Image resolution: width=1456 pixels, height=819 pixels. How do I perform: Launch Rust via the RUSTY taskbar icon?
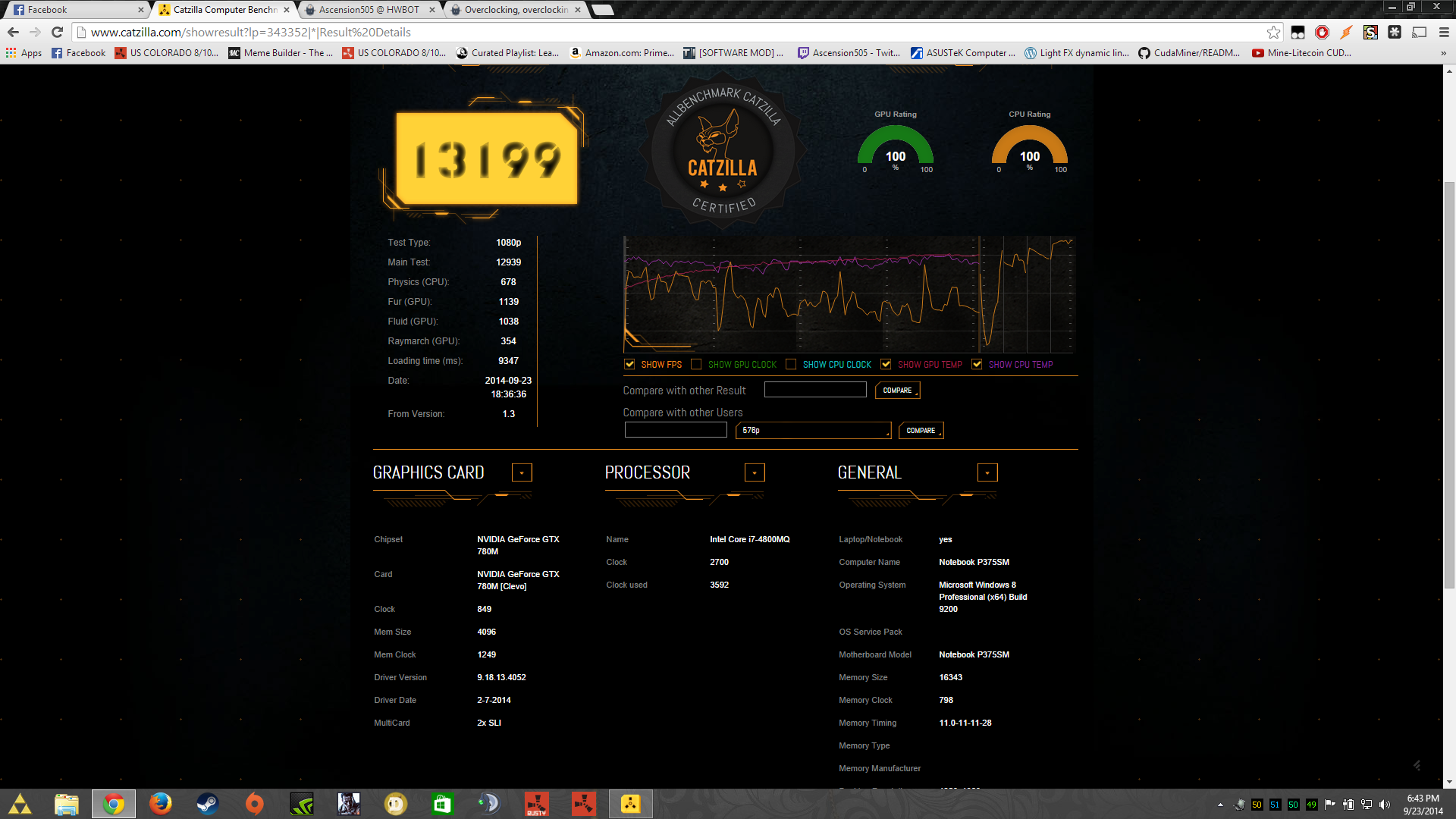[536, 803]
